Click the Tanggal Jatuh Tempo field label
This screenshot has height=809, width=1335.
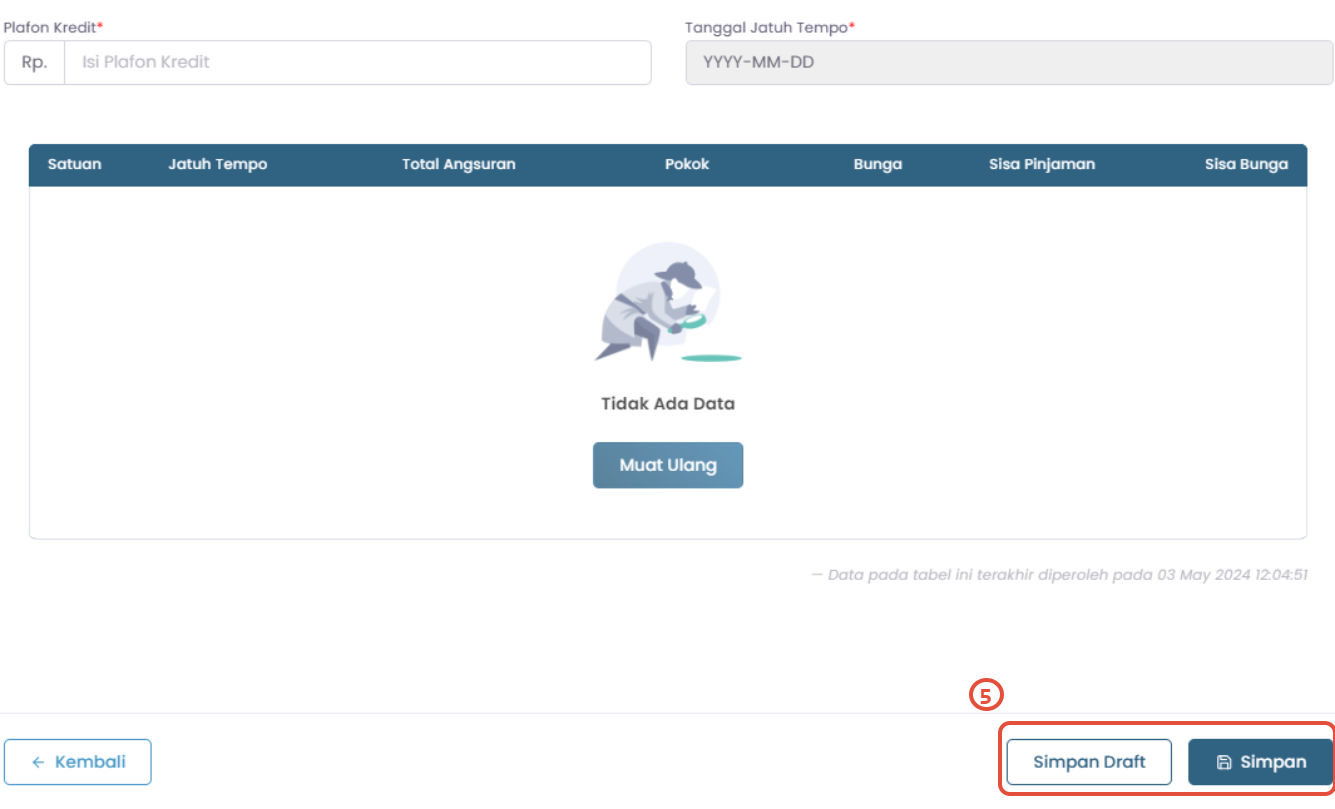pos(770,27)
